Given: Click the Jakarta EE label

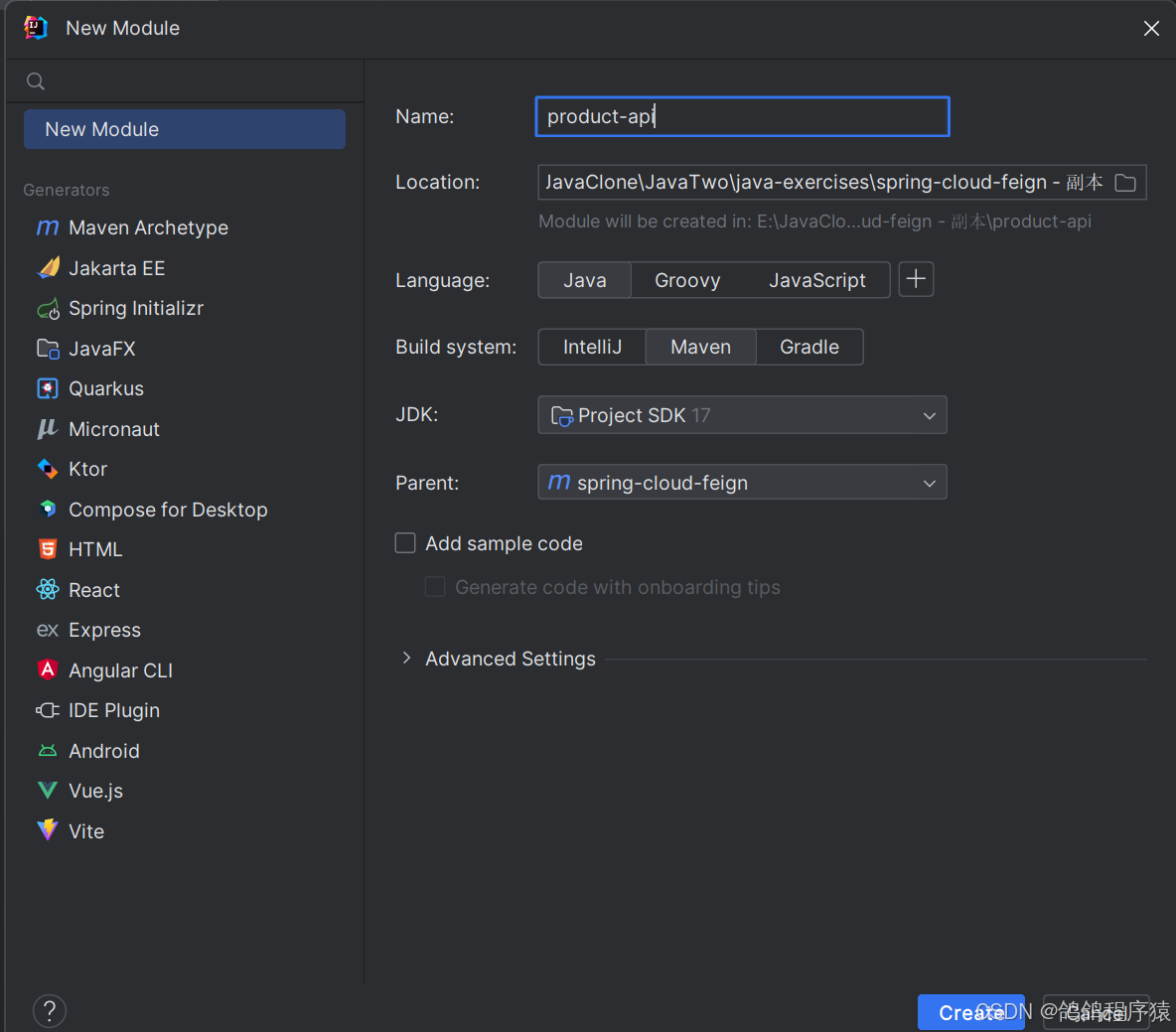Looking at the screenshot, I should [x=116, y=268].
